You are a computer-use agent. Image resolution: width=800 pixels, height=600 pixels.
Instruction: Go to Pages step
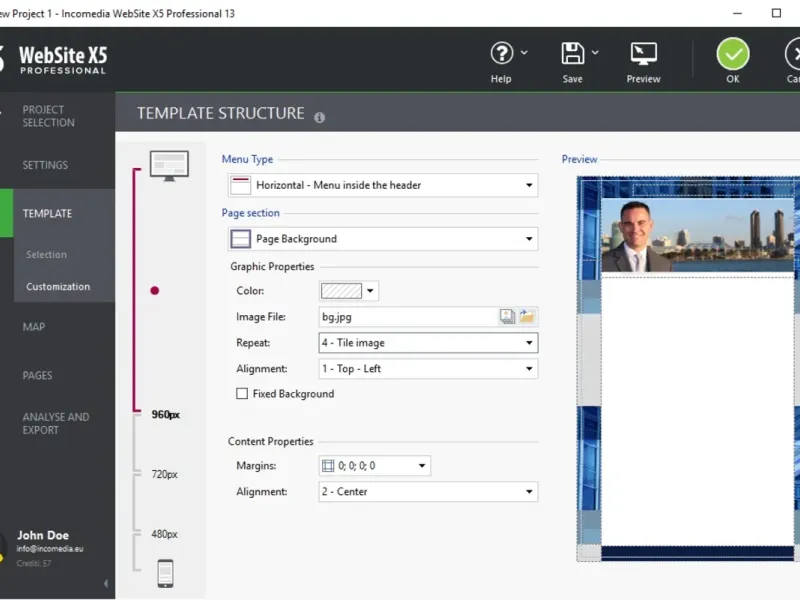pos(37,376)
